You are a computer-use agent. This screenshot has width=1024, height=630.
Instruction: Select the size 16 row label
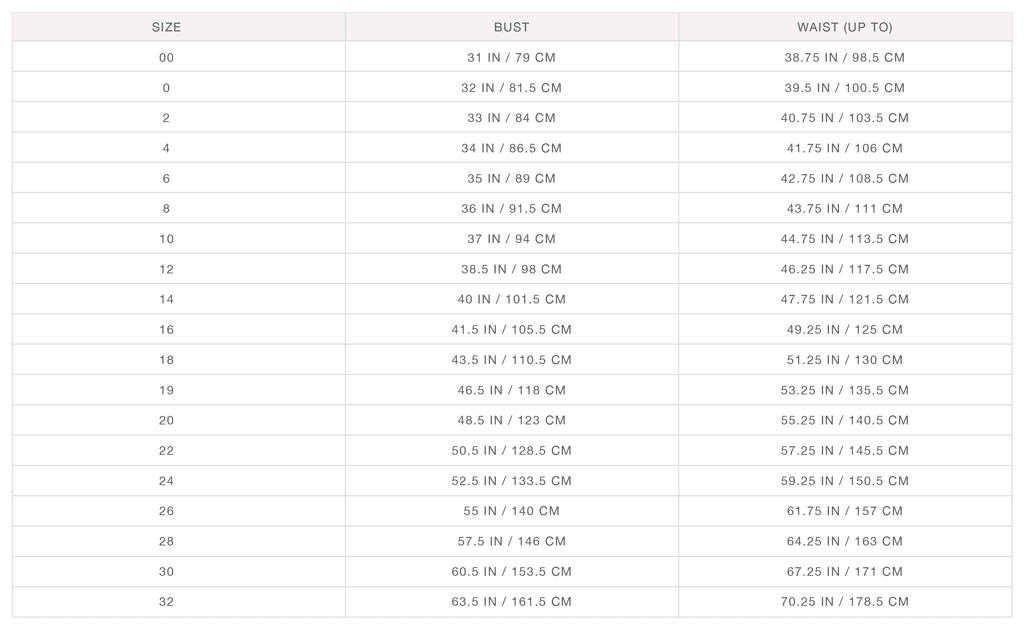(166, 329)
